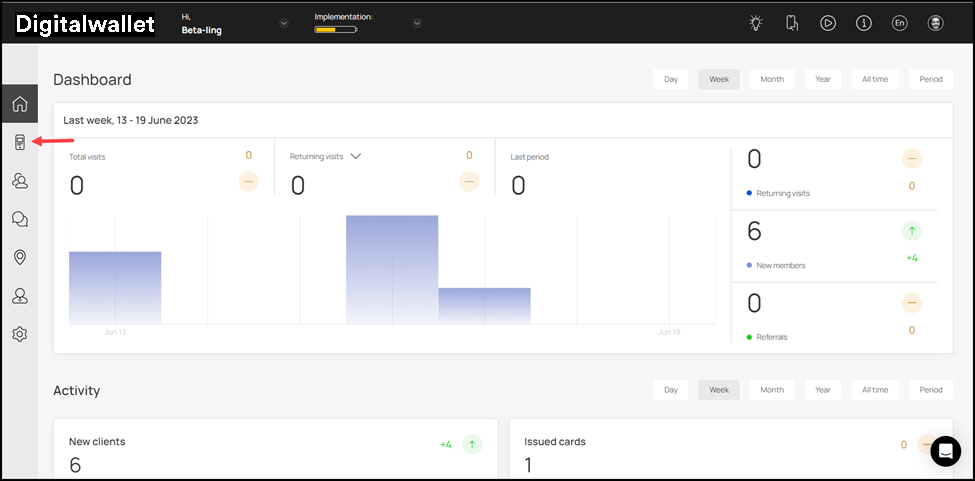This screenshot has height=481, width=975.
Task: Open the Clients icon in sidebar
Action: point(19,181)
